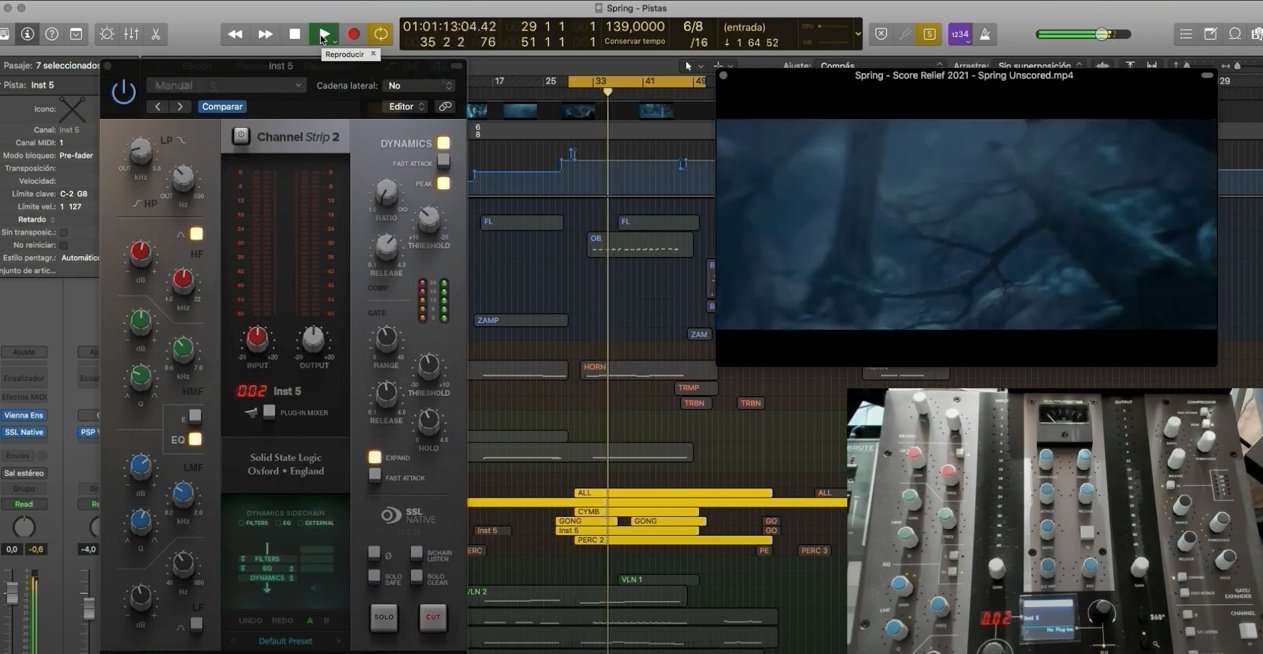
Task: Open the Cadena lateral side chain dropdown
Action: tap(418, 86)
